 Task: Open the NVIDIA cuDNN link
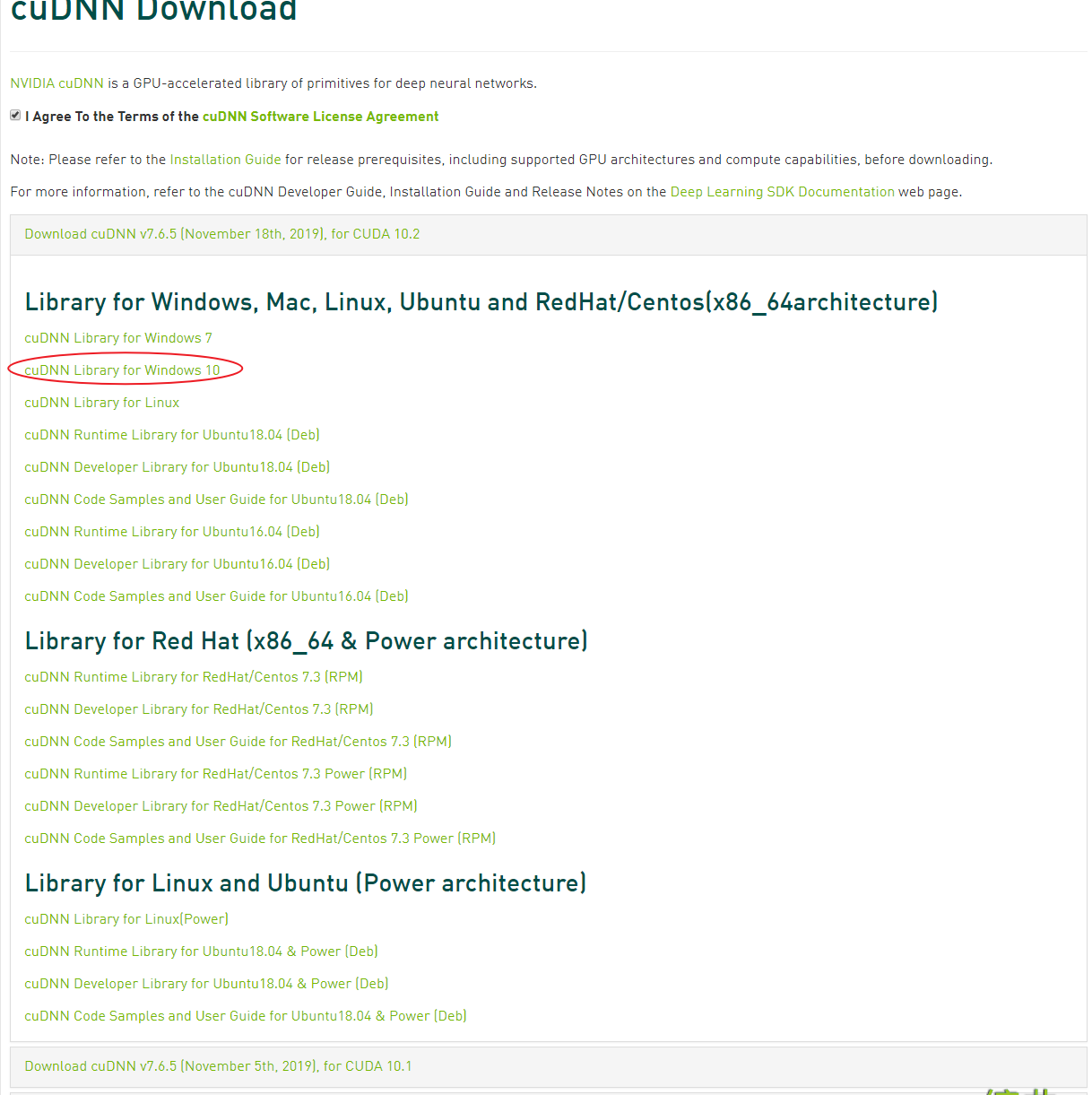point(57,83)
